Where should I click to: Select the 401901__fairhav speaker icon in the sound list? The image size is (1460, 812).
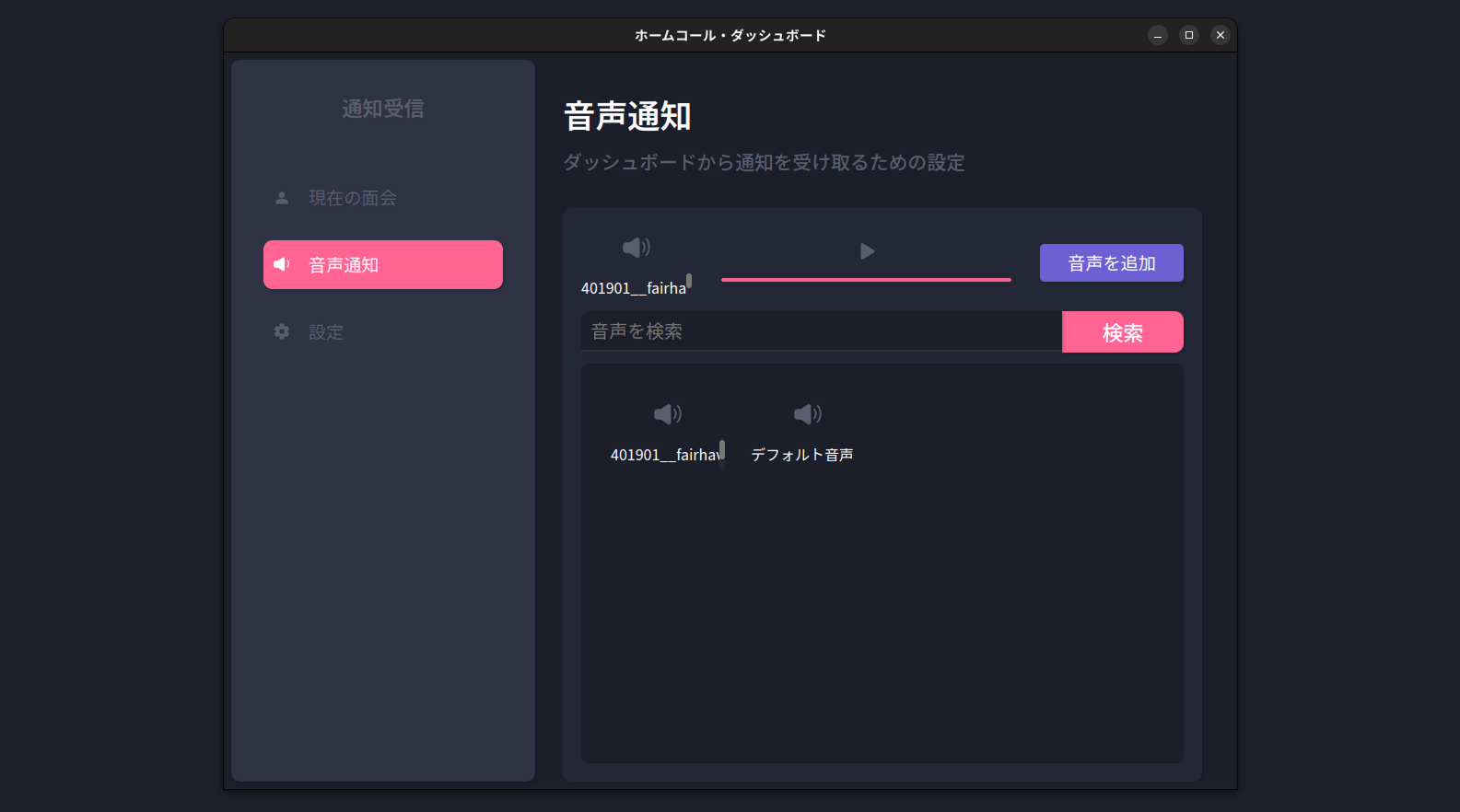pos(667,414)
